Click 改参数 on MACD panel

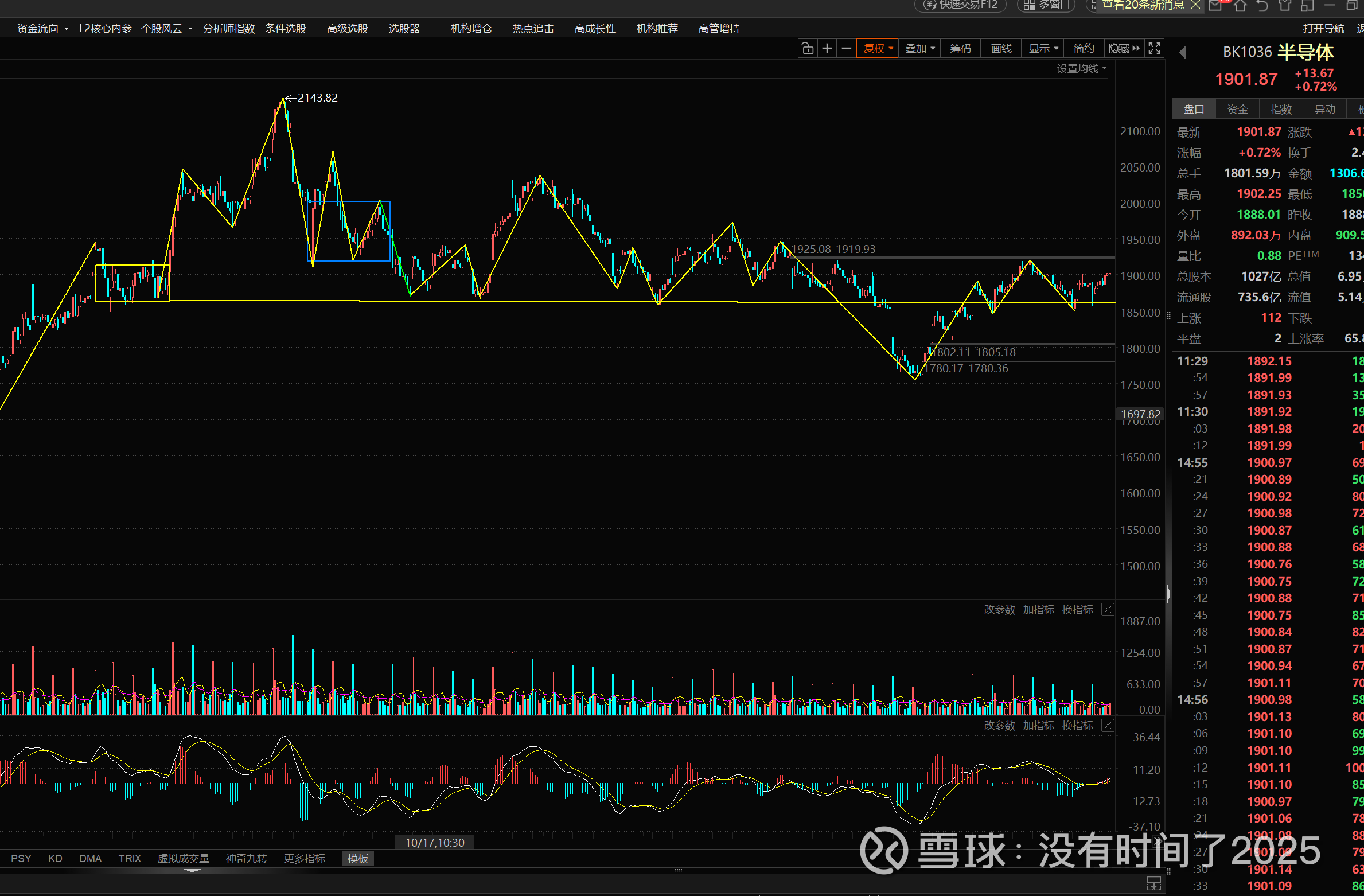(x=999, y=726)
